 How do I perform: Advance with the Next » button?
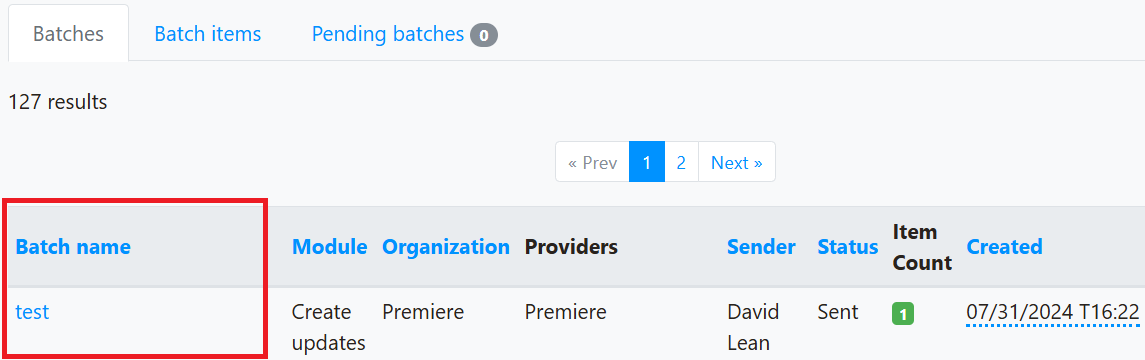[737, 162]
